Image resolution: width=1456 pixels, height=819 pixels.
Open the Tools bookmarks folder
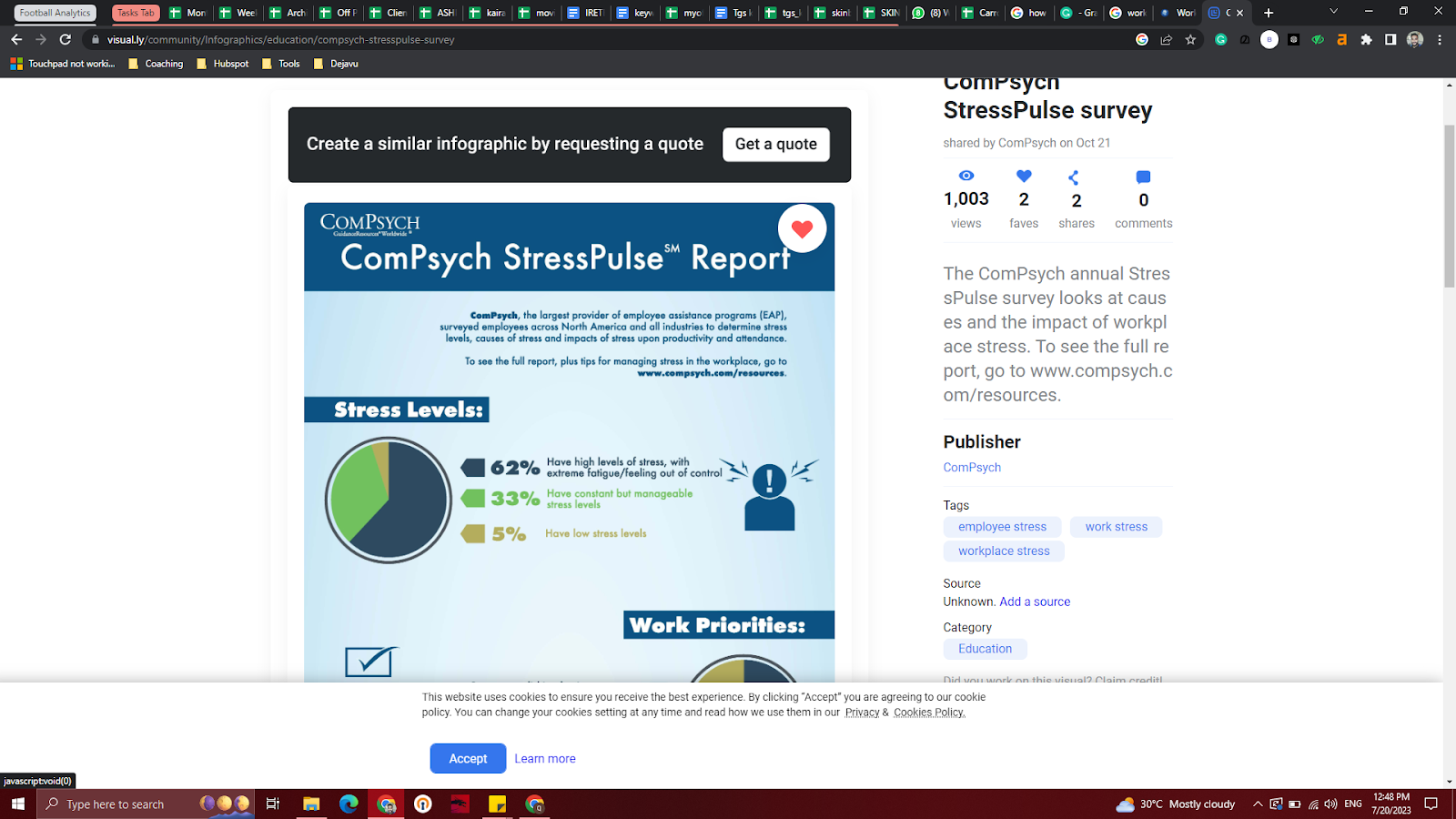click(x=280, y=64)
